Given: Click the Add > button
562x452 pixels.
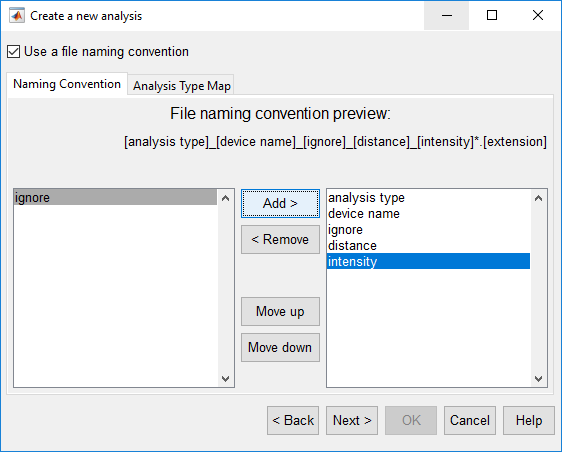Looking at the screenshot, I should click(x=280, y=203).
